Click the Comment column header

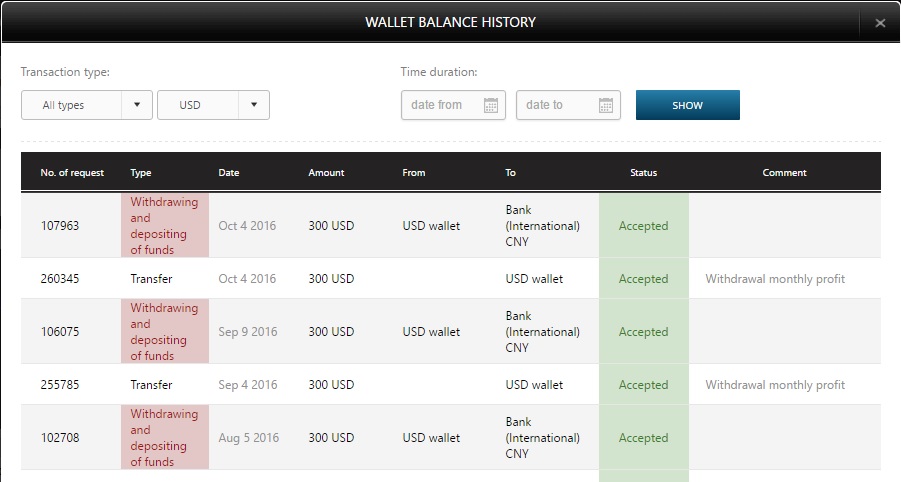[x=784, y=173]
